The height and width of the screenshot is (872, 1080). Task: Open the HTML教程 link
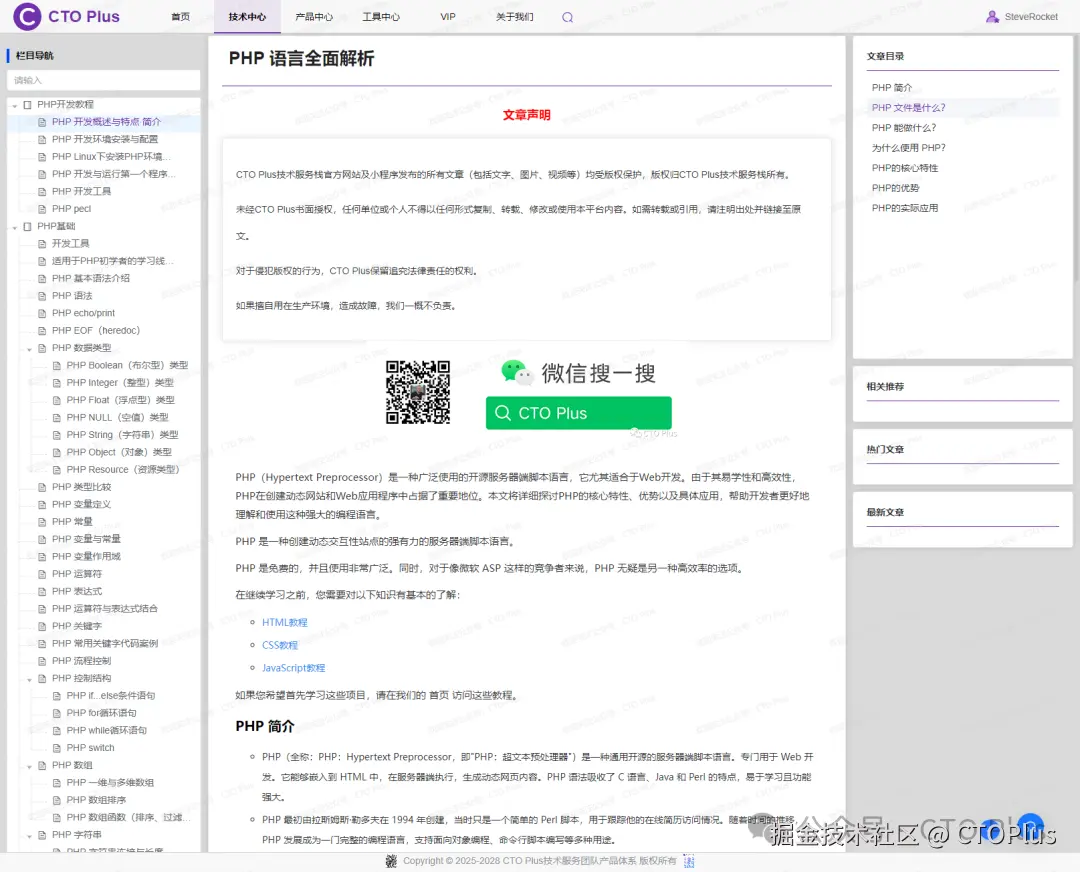click(x=285, y=622)
